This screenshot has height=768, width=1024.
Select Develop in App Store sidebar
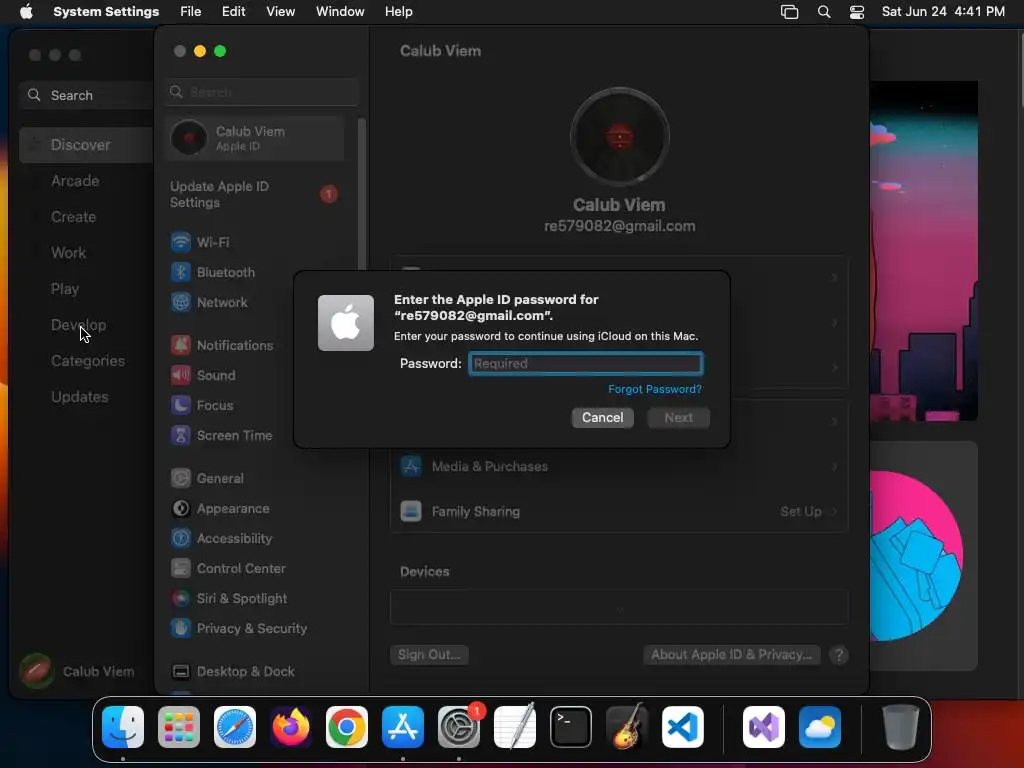click(78, 325)
